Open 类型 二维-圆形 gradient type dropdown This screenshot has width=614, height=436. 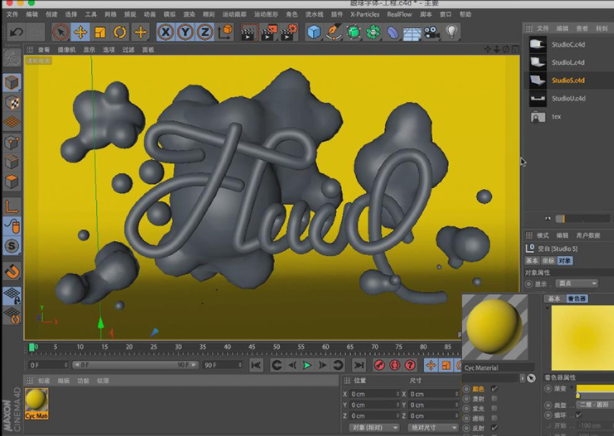(594, 404)
